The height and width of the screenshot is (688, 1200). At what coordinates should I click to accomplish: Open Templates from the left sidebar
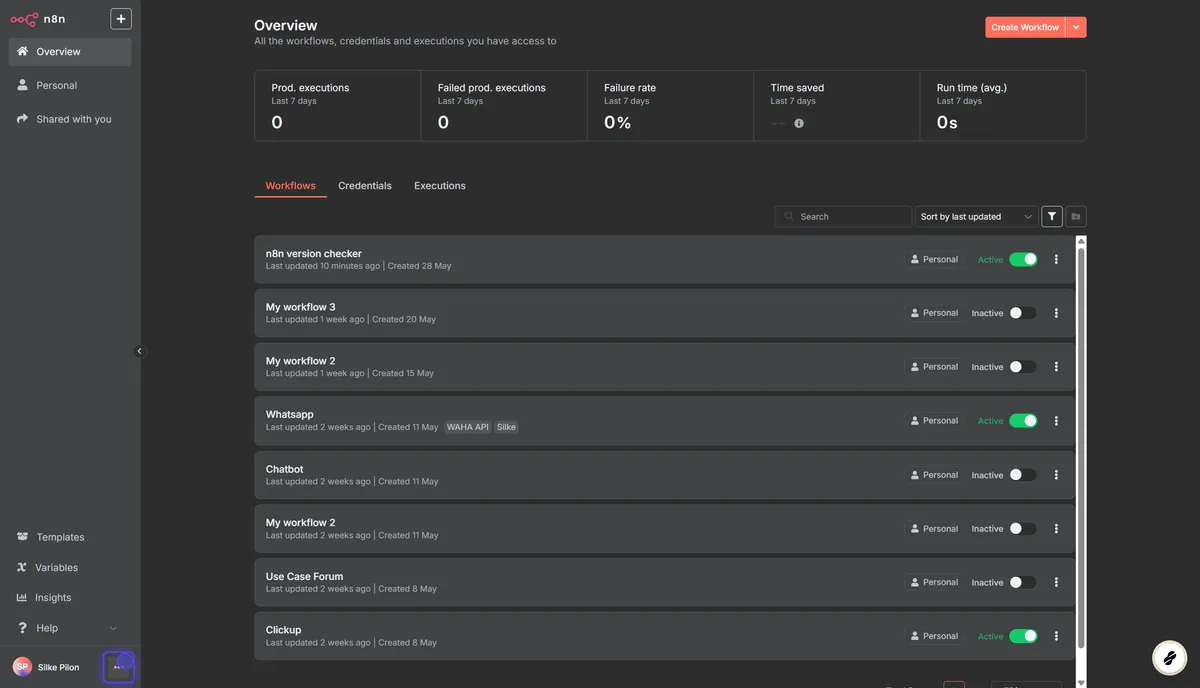pyautogui.click(x=57, y=537)
